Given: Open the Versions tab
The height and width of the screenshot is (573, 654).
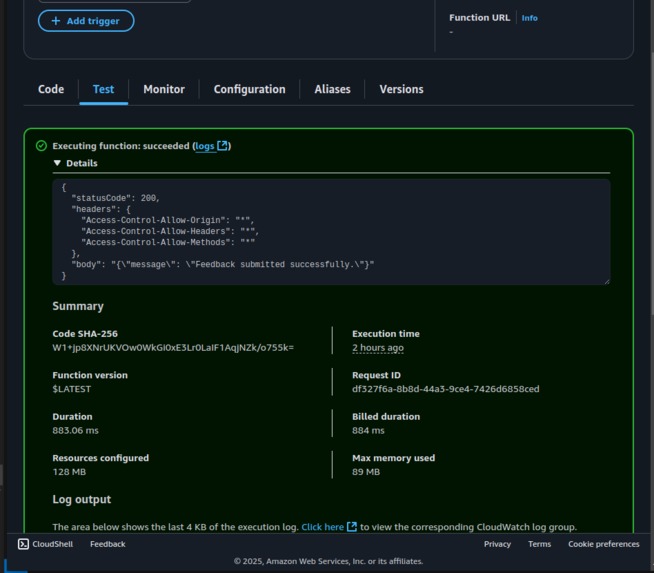Looking at the screenshot, I should 401,89.
